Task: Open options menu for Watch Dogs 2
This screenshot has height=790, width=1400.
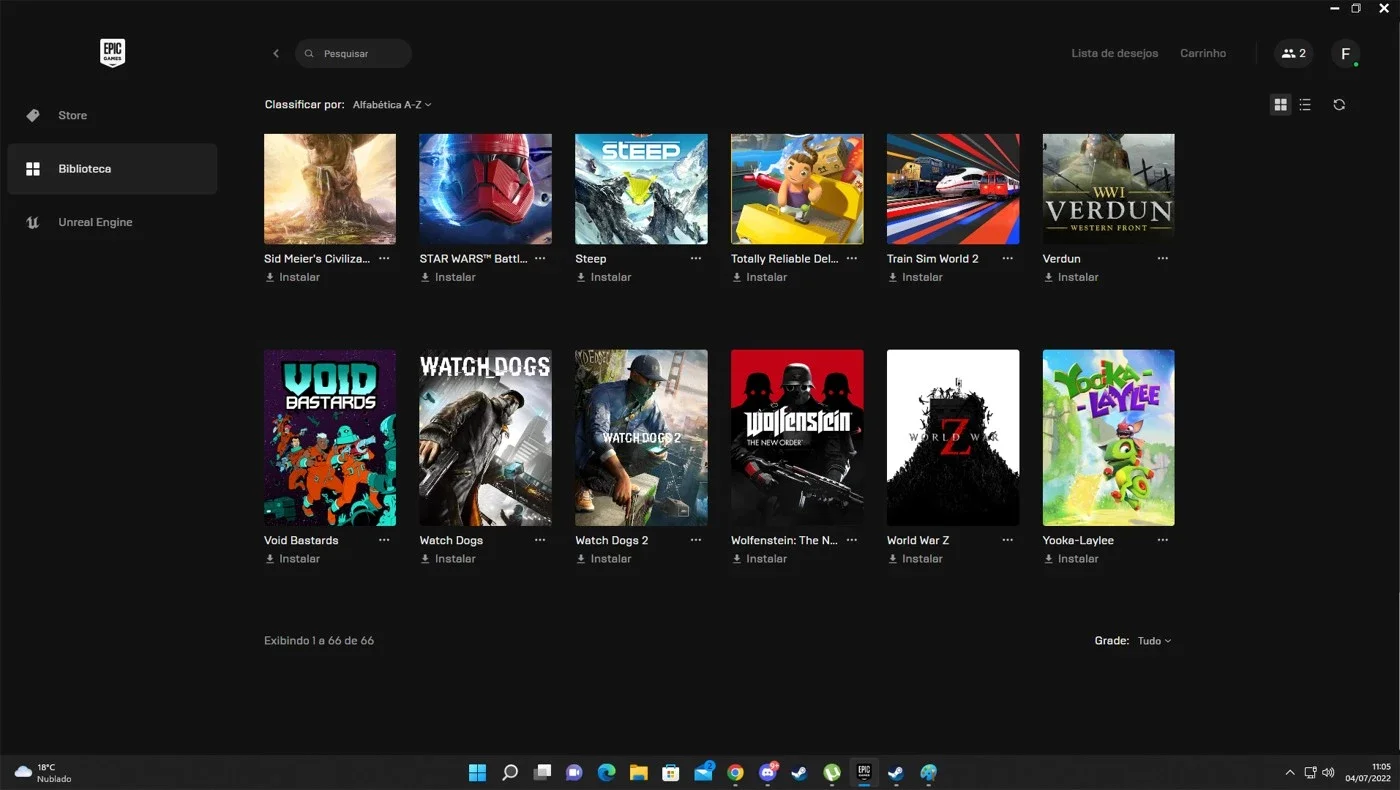Action: tap(696, 540)
